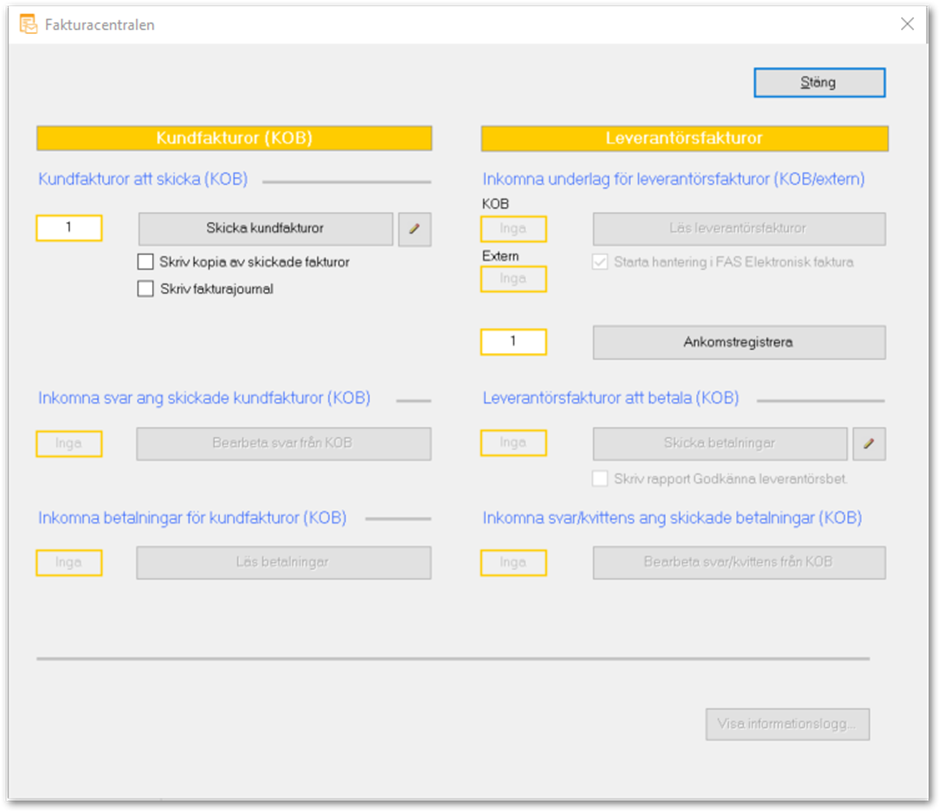
Task: Click the pencil icon beside Skicka kundfakturor
Action: click(x=415, y=228)
